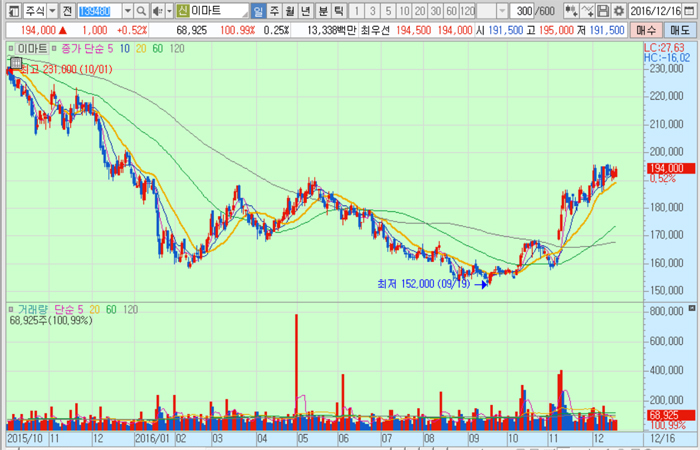Switch to the monthly (월) period
Viewport: 700px width, 450px height.
(290, 10)
